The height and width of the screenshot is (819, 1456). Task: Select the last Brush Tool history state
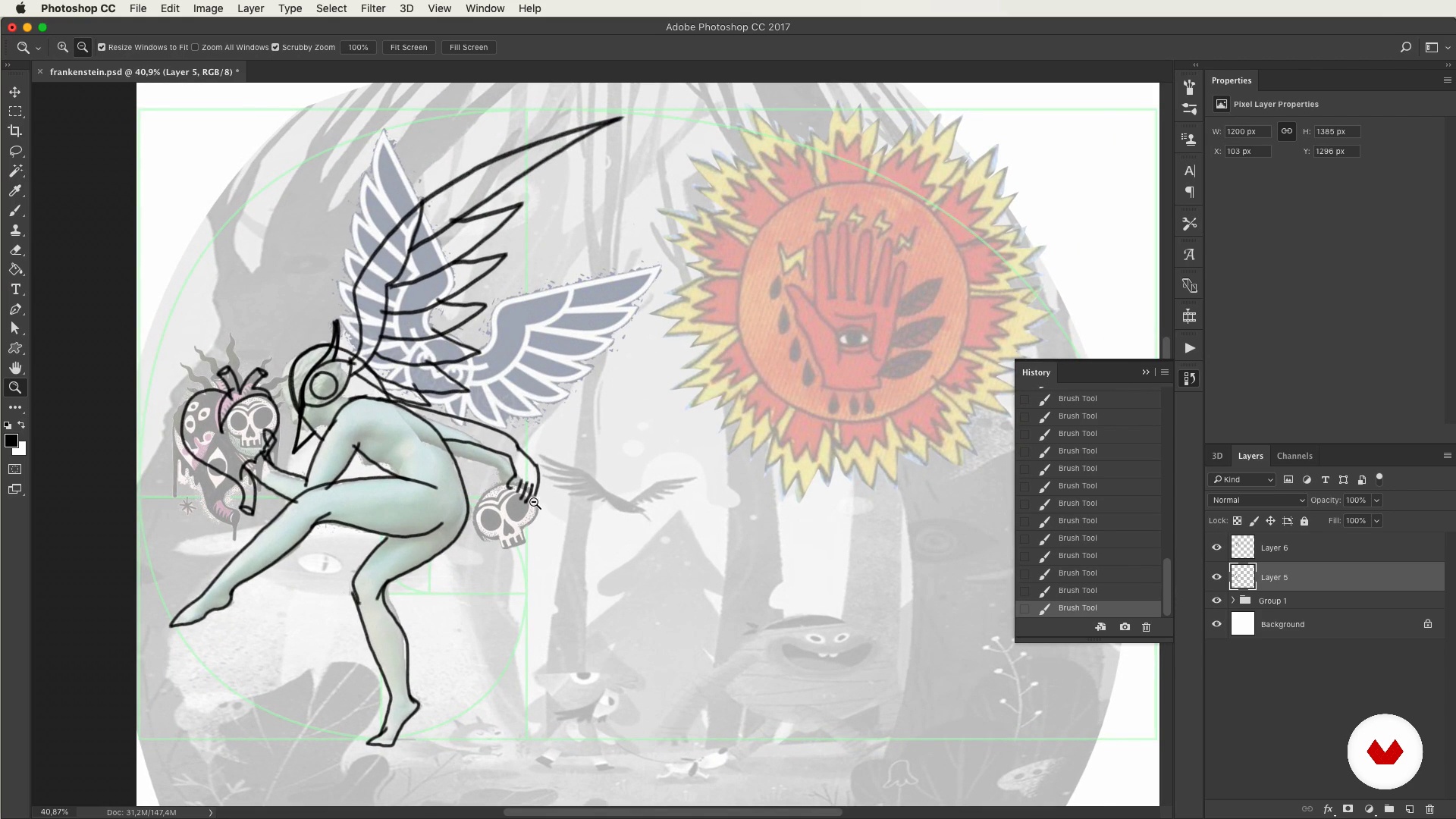[1088, 608]
